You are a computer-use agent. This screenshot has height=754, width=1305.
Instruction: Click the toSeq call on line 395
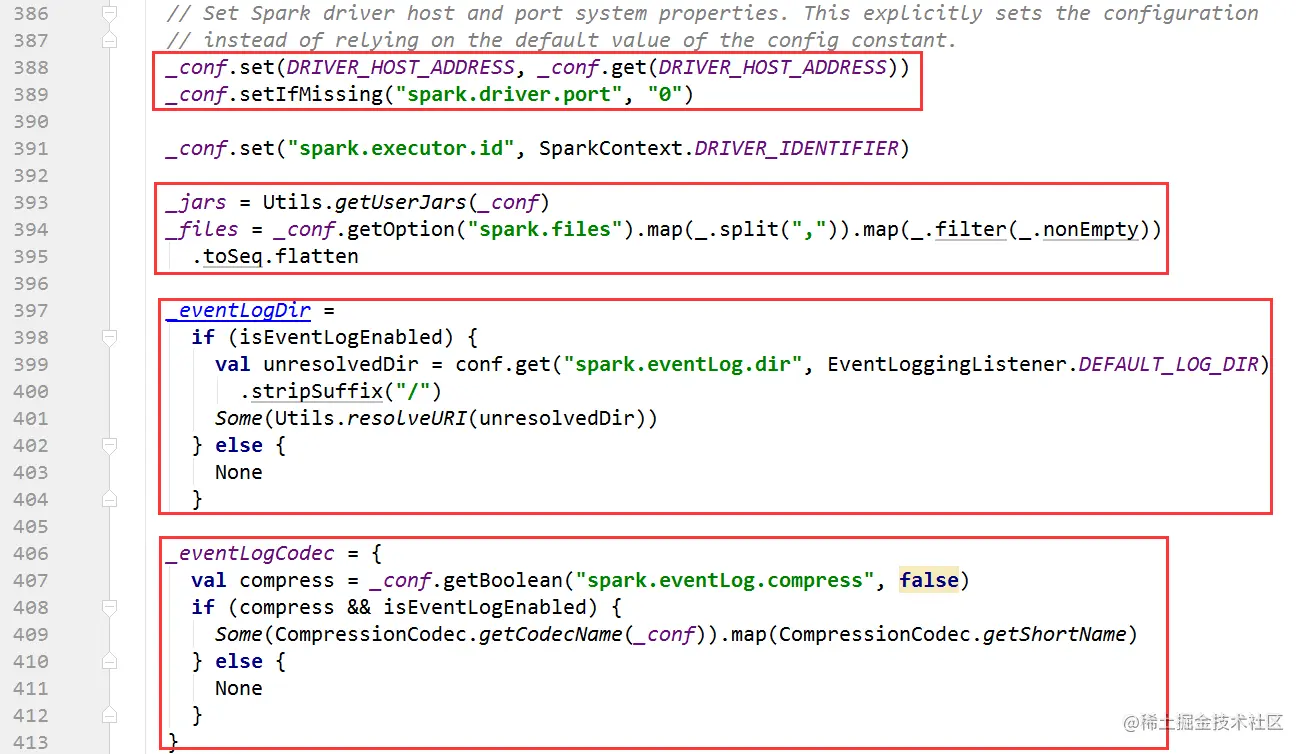pos(233,257)
